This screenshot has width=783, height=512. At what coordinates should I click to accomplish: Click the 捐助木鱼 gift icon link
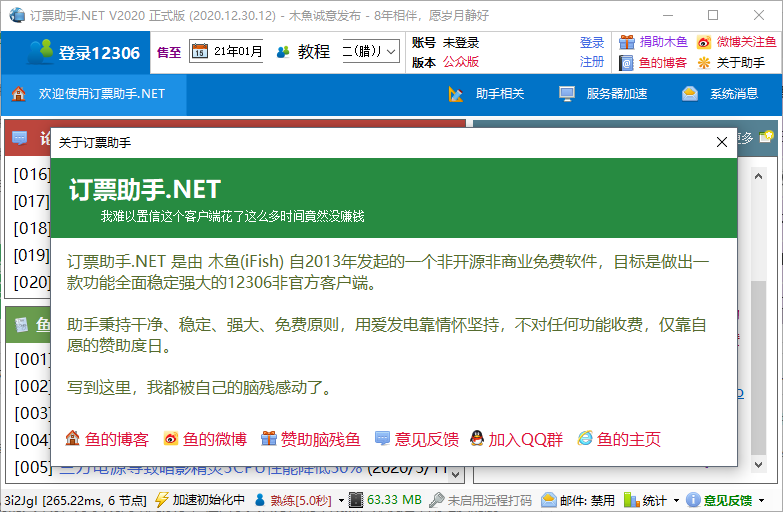tap(653, 42)
